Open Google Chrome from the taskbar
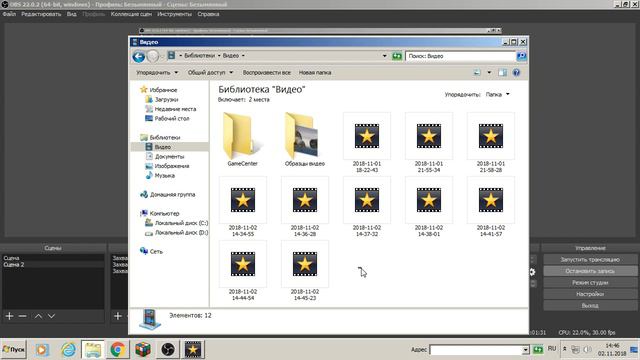The width and height of the screenshot is (640, 360). pyautogui.click(x=118, y=349)
